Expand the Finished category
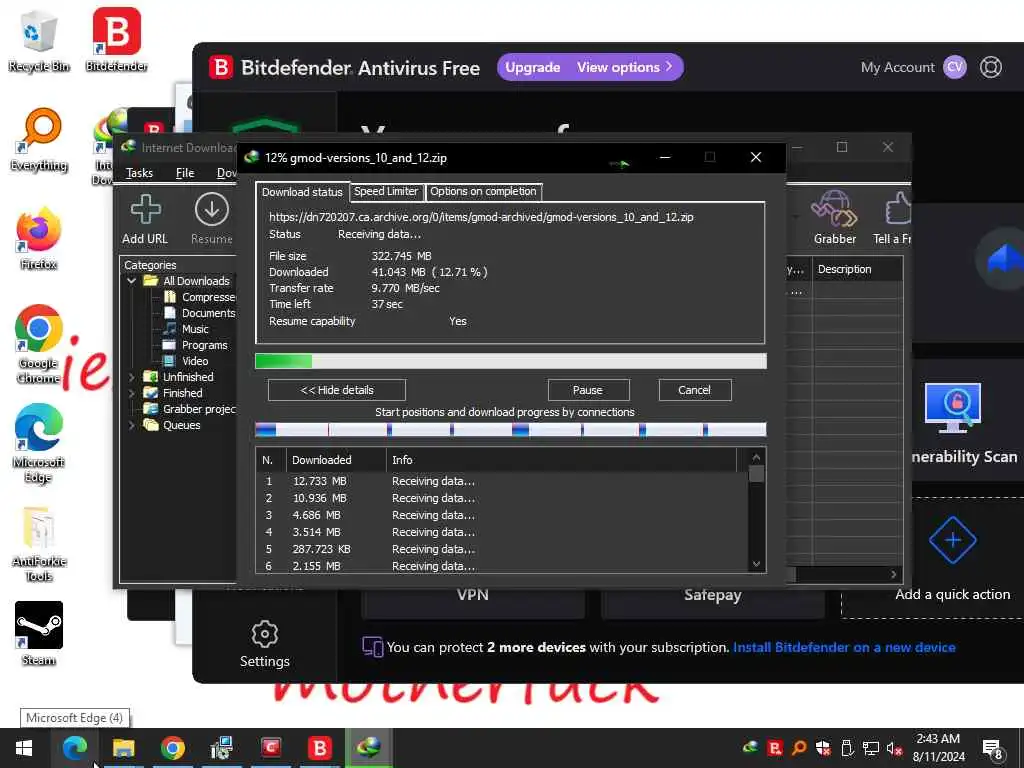 point(131,393)
